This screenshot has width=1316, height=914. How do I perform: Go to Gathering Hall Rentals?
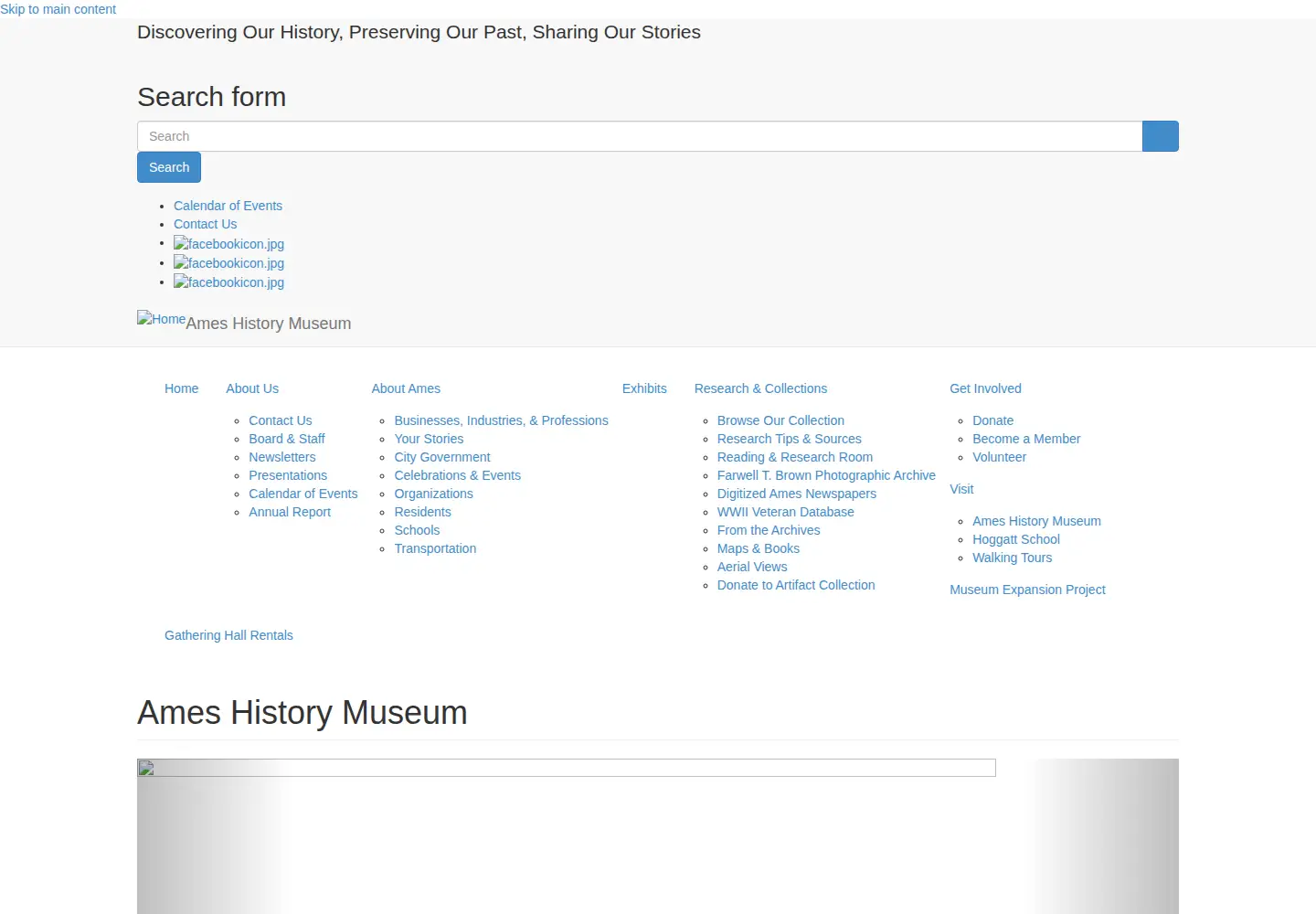(228, 635)
